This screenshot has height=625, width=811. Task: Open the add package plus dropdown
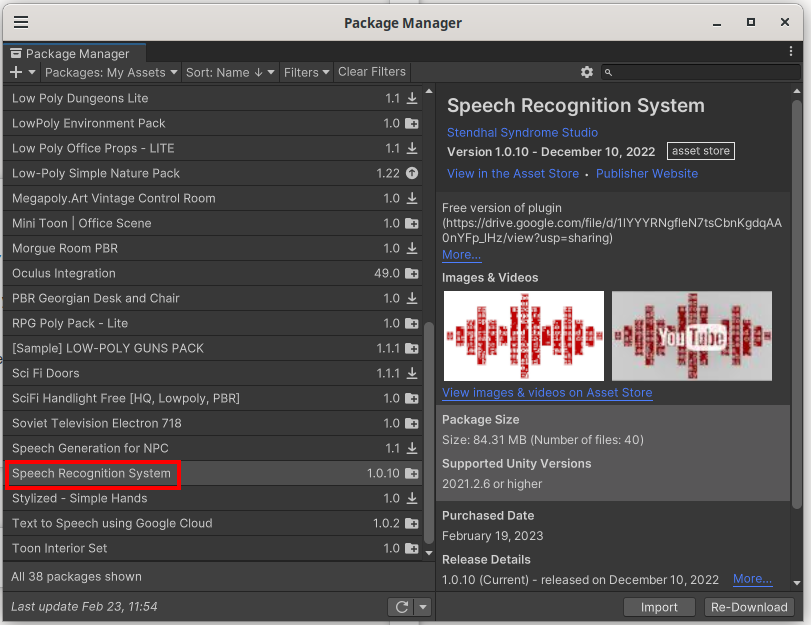click(22, 72)
